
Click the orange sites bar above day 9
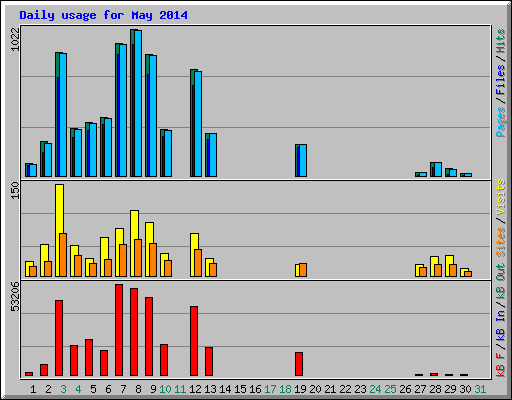[x=153, y=260]
